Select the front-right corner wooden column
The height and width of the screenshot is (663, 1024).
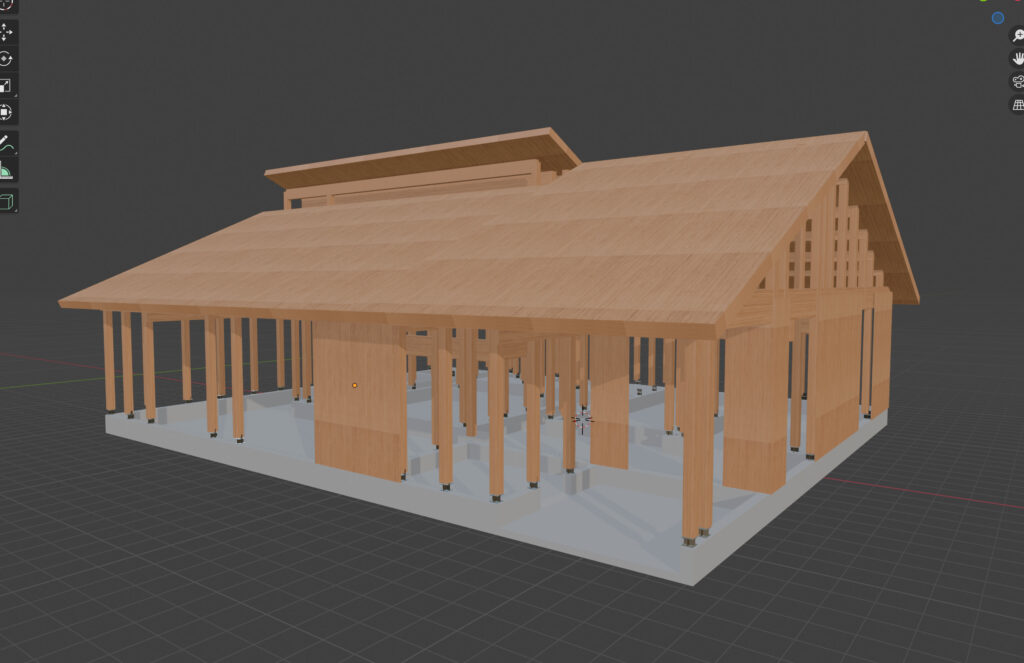point(697,440)
